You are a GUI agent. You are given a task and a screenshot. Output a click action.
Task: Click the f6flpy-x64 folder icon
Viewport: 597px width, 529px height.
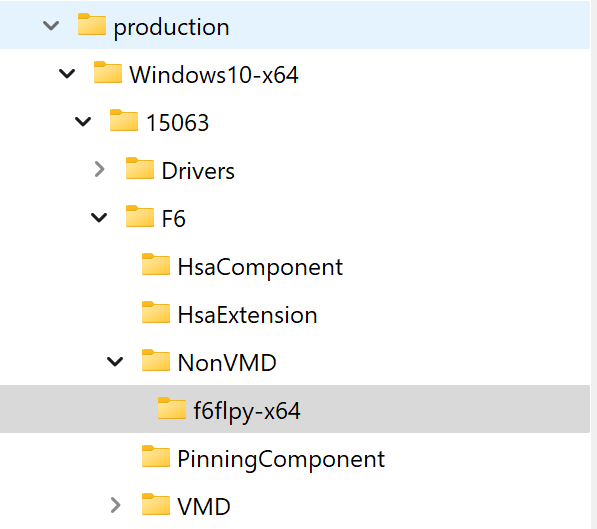click(172, 408)
